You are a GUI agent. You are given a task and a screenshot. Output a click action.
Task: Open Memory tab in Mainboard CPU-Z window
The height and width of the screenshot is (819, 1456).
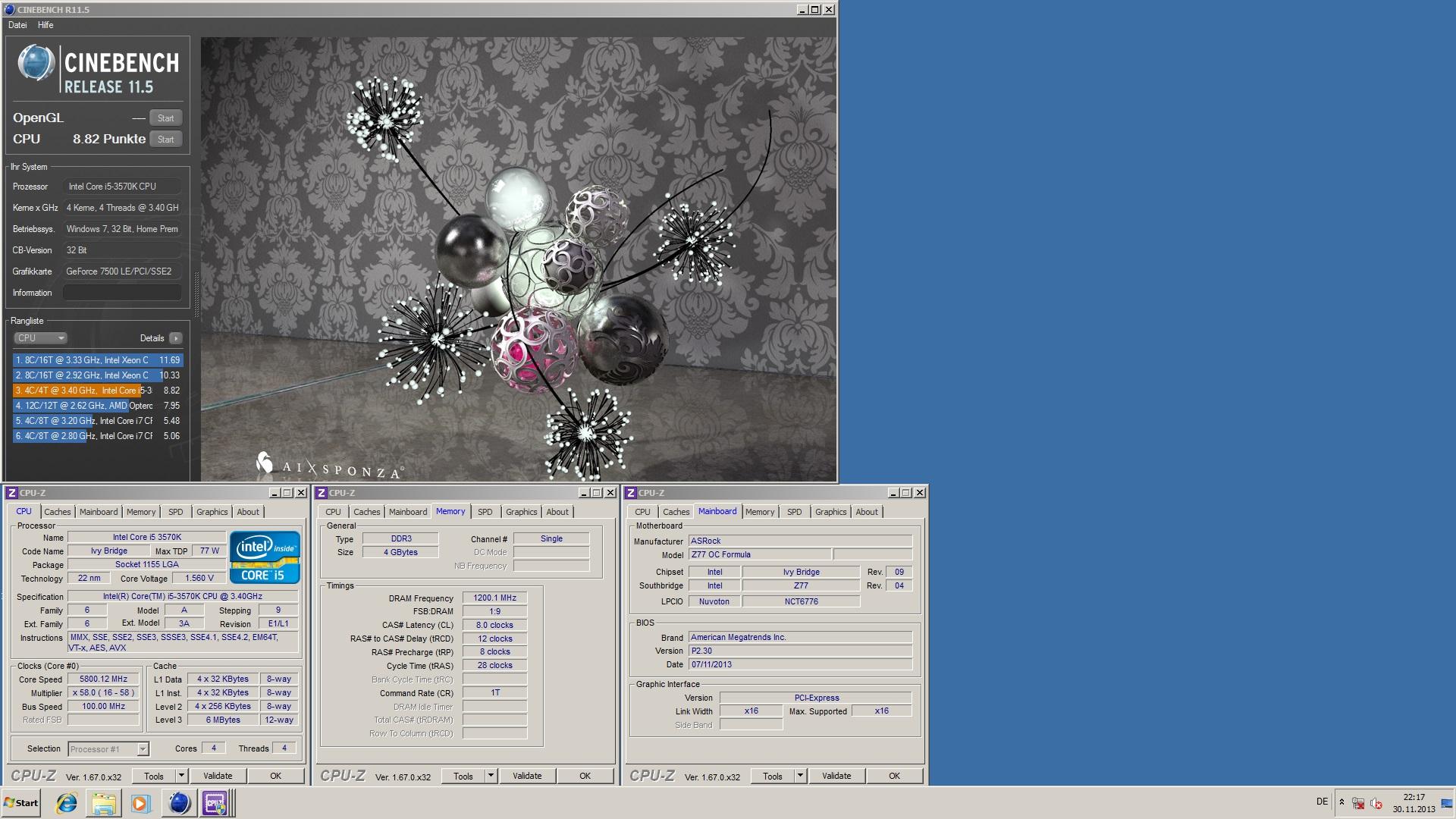coord(760,512)
